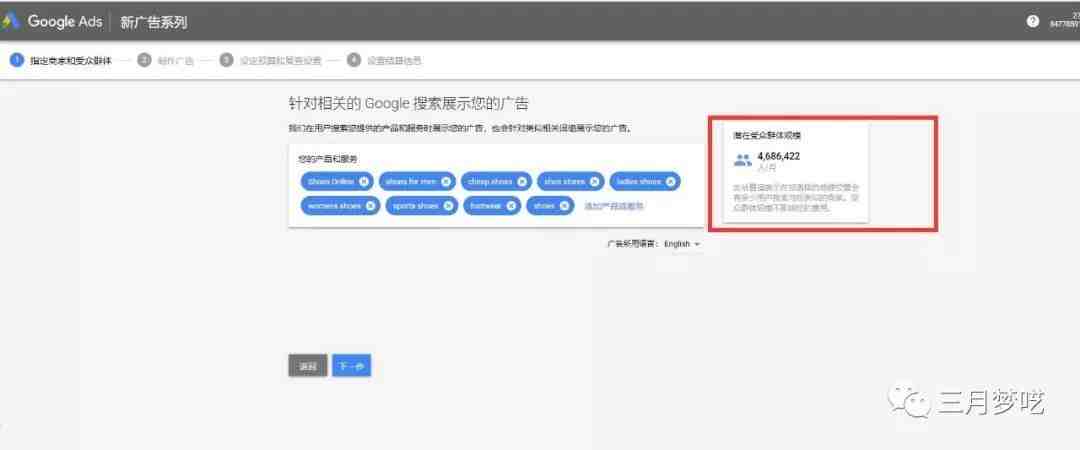Open the ad language English dropdown
The height and width of the screenshot is (450, 1080).
coord(682,244)
